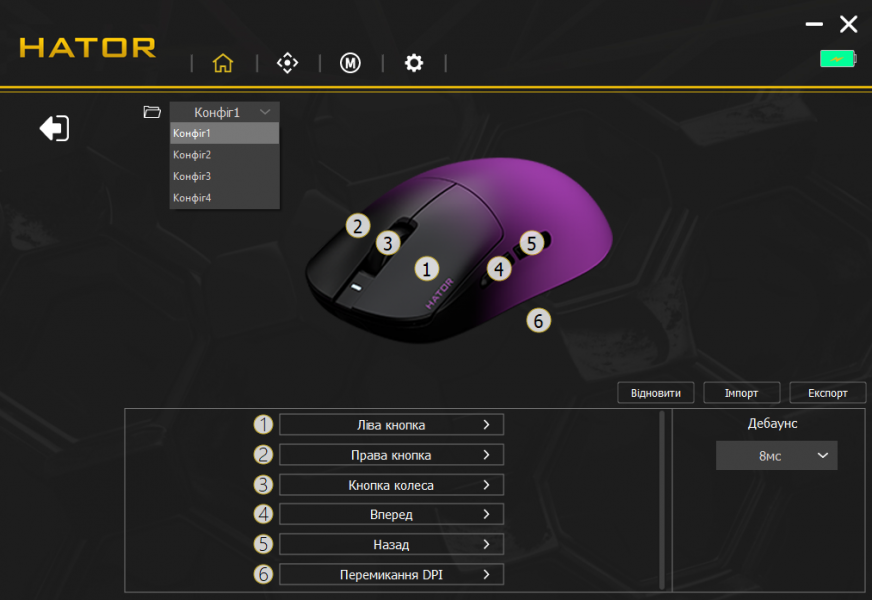Expand Ліва кнопка assignment options

(391, 425)
